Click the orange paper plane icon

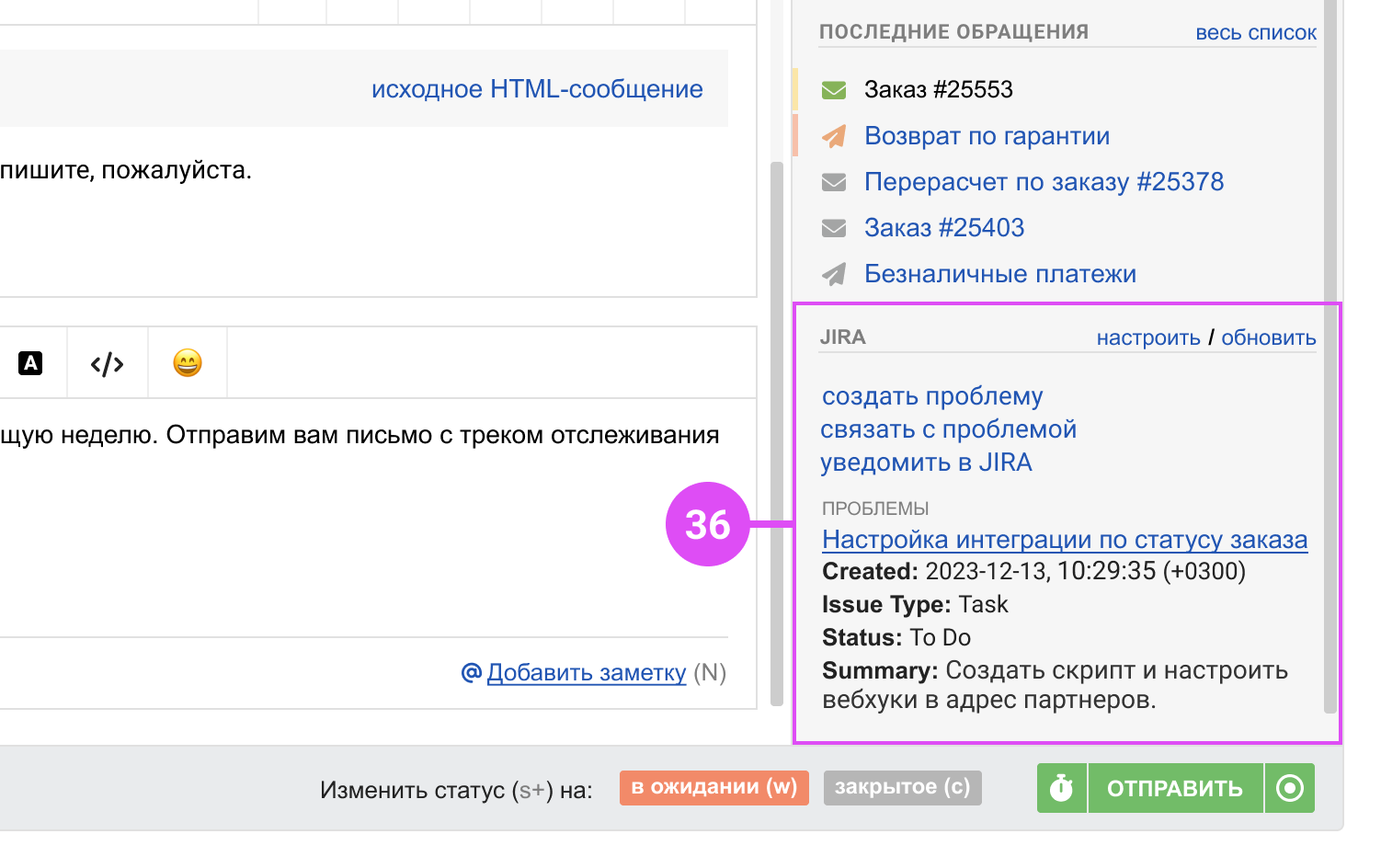click(834, 136)
